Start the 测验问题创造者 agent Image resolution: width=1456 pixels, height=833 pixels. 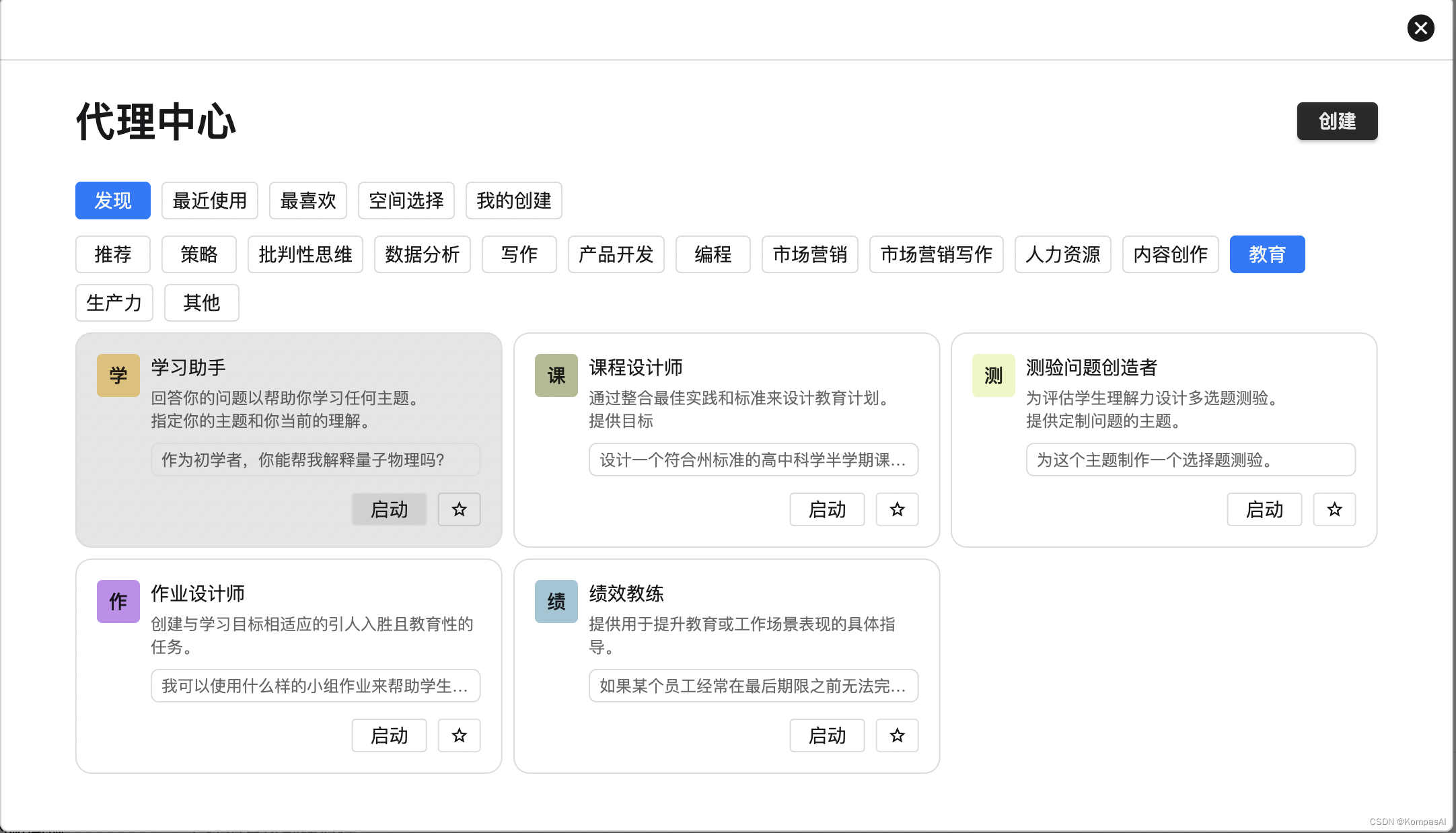click(1265, 509)
